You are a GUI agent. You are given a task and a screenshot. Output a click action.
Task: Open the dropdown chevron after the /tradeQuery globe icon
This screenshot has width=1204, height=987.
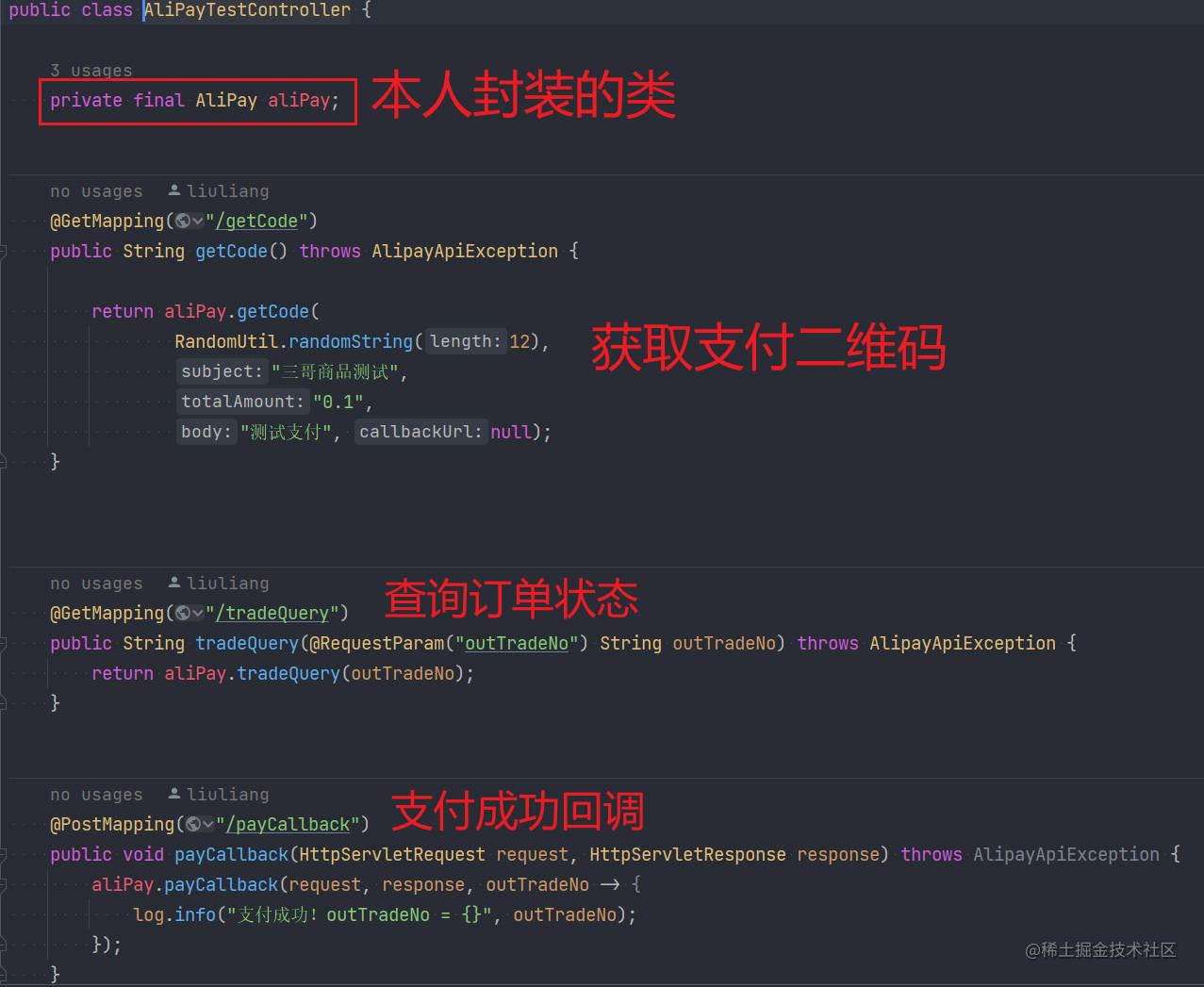tap(197, 613)
